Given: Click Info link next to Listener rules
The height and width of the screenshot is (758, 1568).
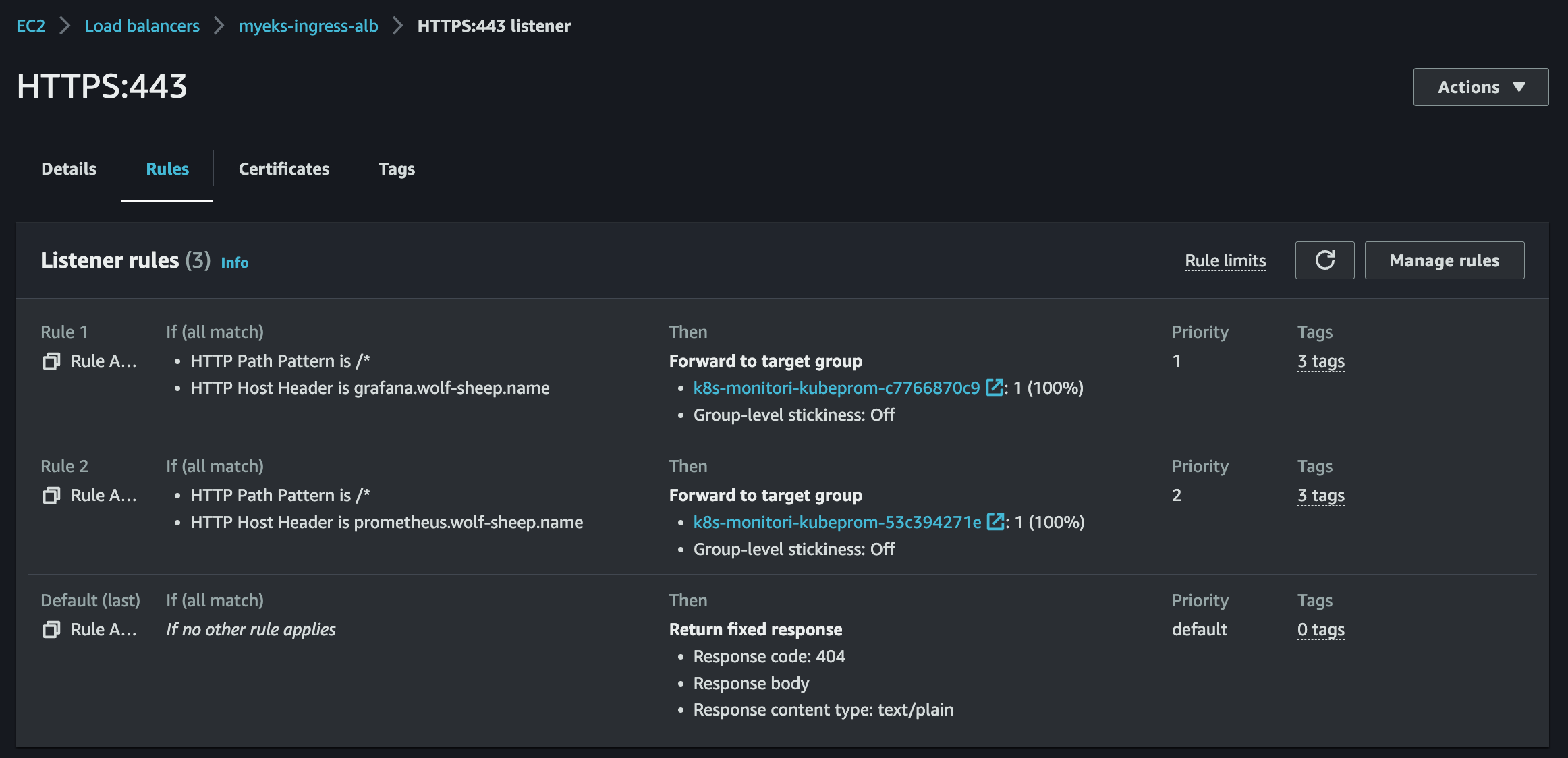Looking at the screenshot, I should coord(235,262).
